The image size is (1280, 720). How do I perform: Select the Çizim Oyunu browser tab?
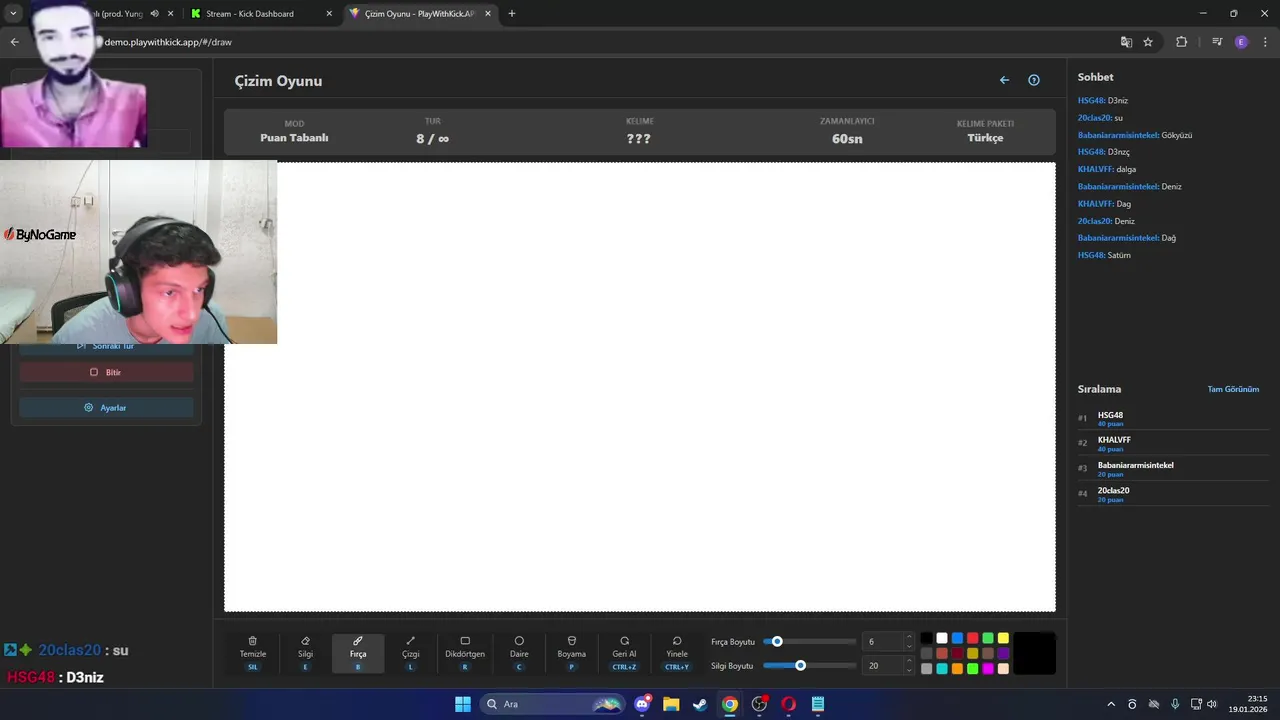pos(421,14)
